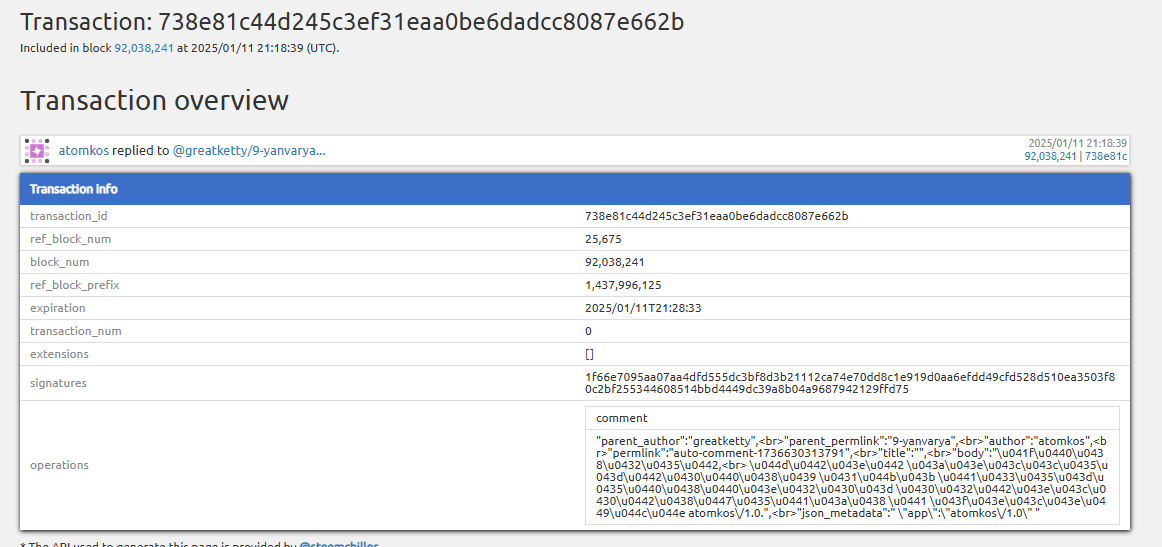The height and width of the screenshot is (547, 1162).
Task: Click the ref_block_num value 25,675
Action: pos(603,239)
